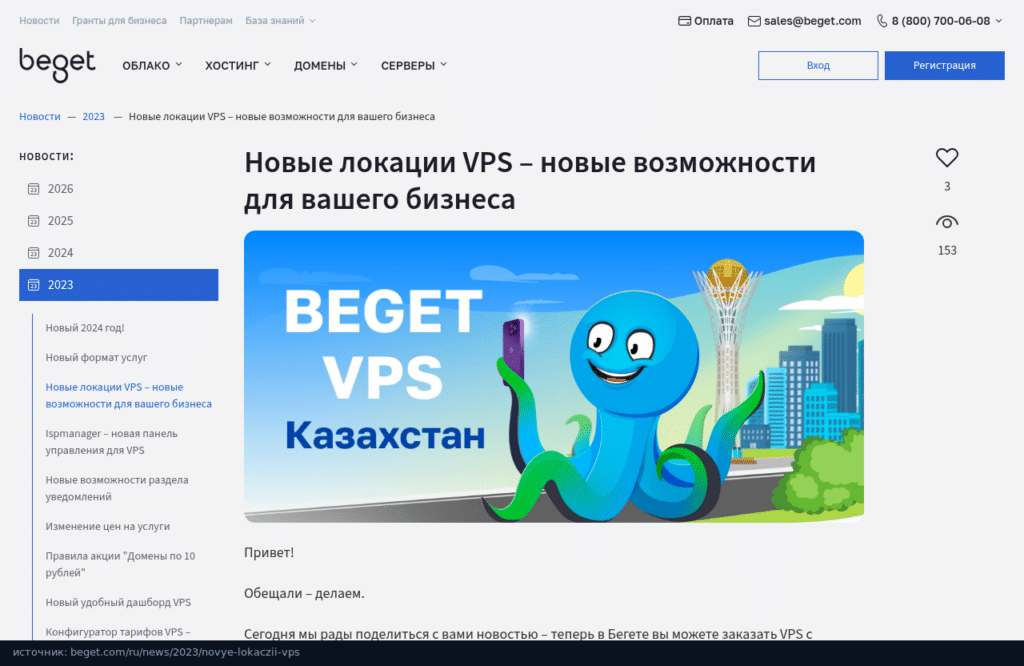Click the Привет! paragraph
This screenshot has width=1024, height=666.
tap(269, 552)
